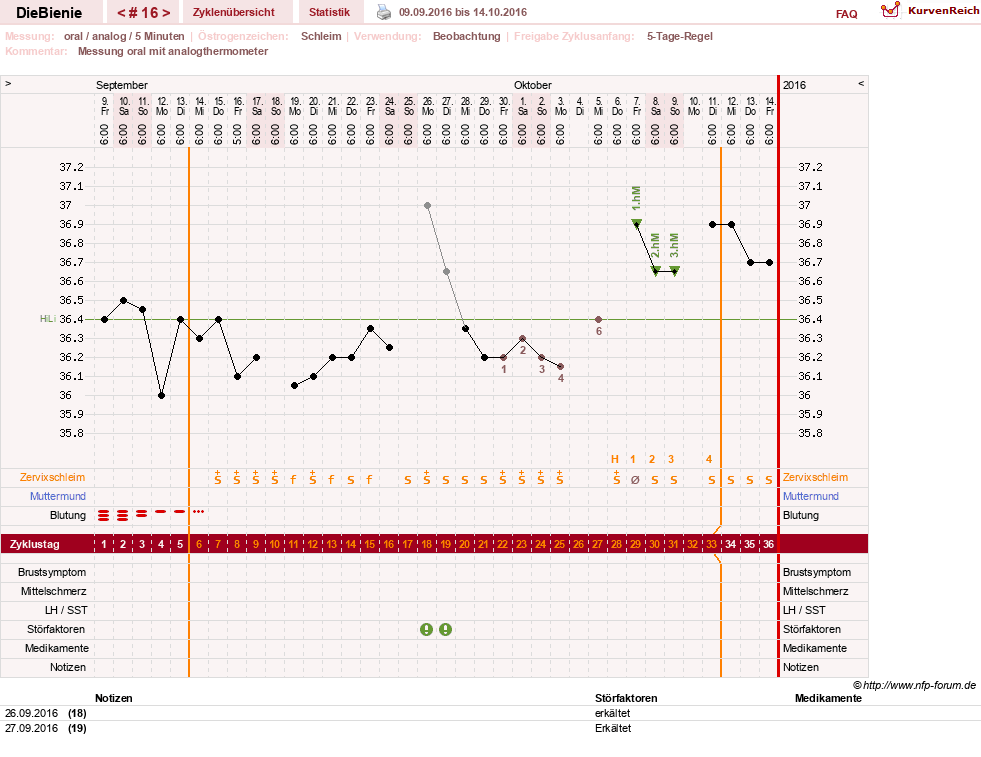This screenshot has height=757, width=981.
Task: Click the Notizen column header below the chart
Action: click(x=113, y=698)
